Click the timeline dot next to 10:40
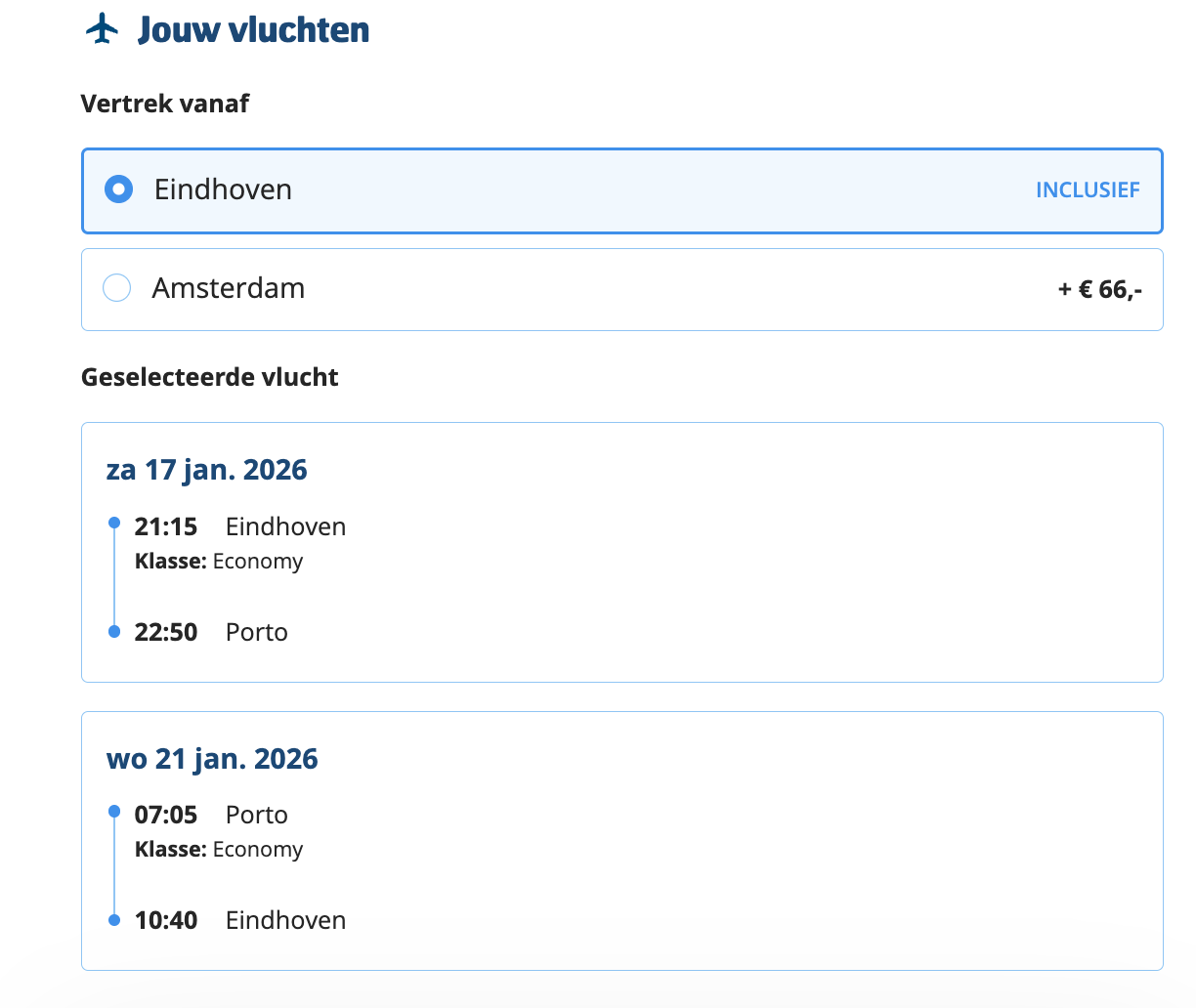The width and height of the screenshot is (1196, 1008). [114, 920]
